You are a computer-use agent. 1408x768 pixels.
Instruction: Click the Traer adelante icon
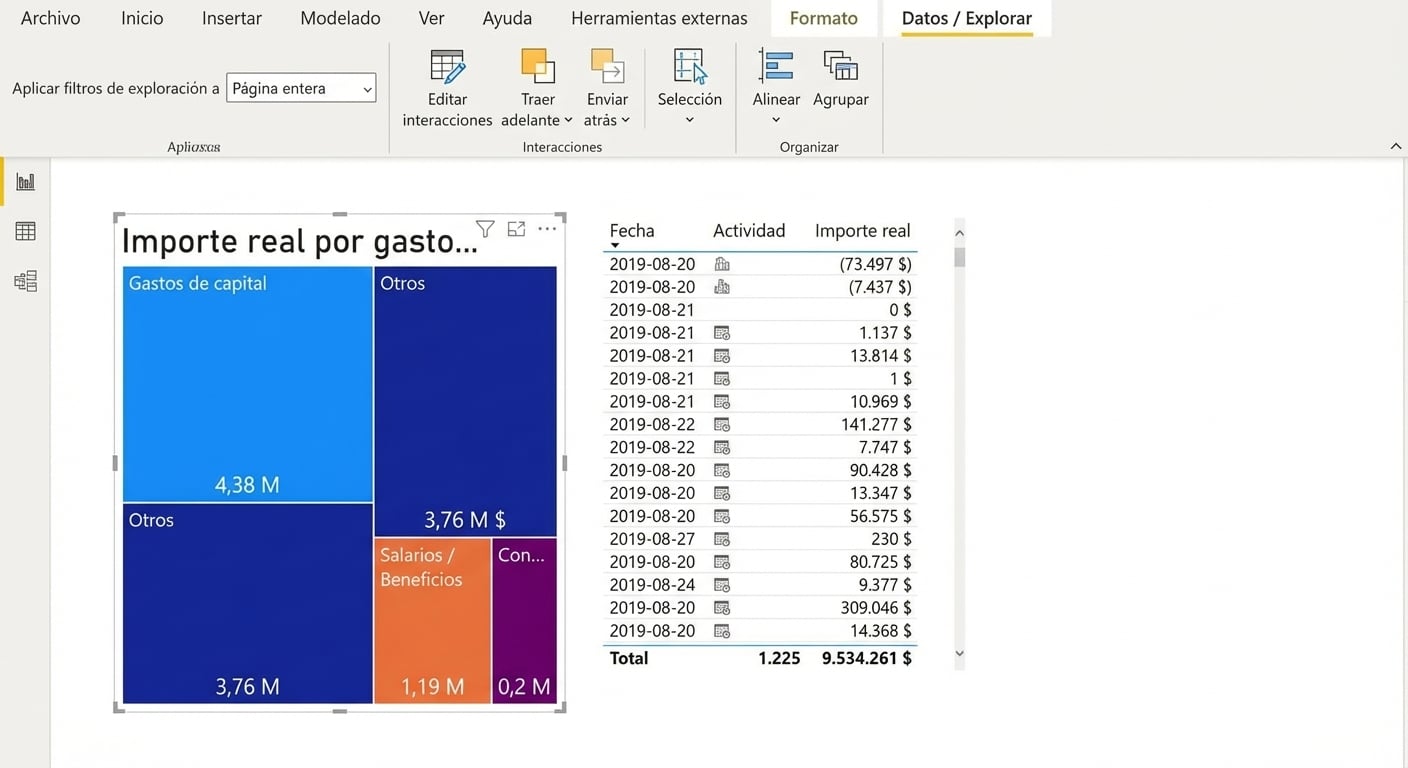pyautogui.click(x=538, y=66)
